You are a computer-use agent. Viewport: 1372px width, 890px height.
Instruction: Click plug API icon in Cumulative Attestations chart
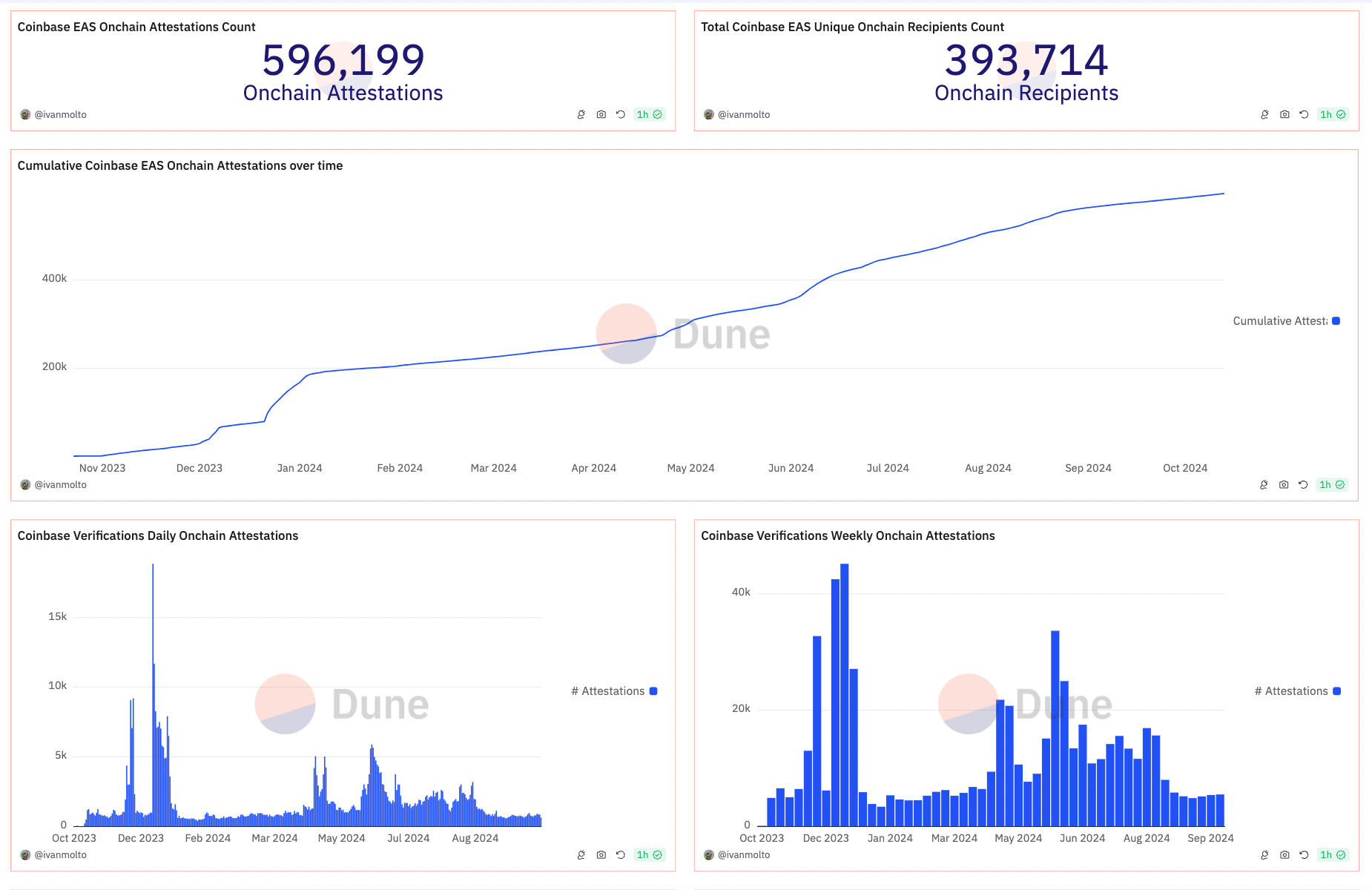coord(1264,484)
